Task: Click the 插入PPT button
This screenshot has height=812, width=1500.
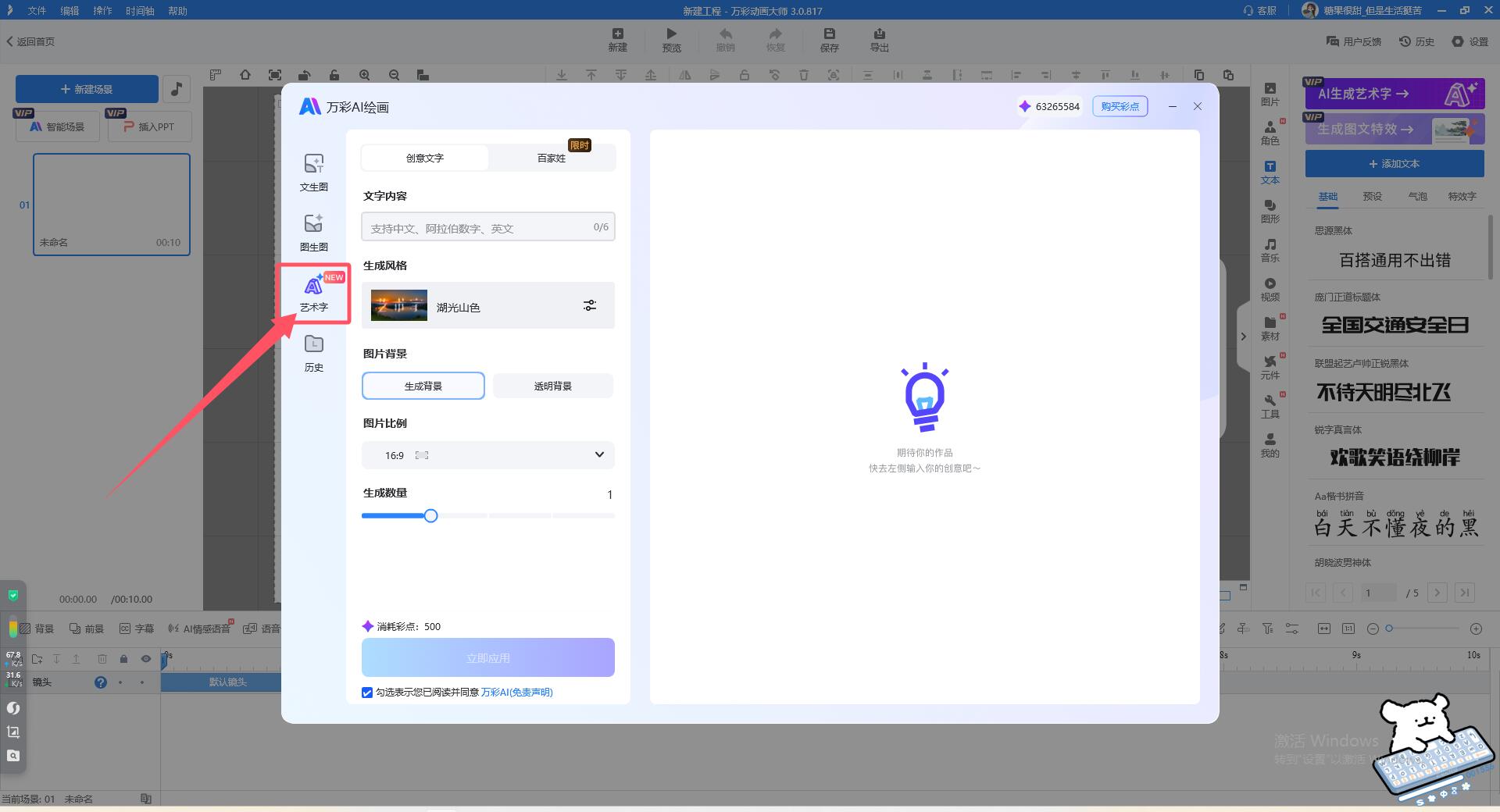Action: point(149,126)
